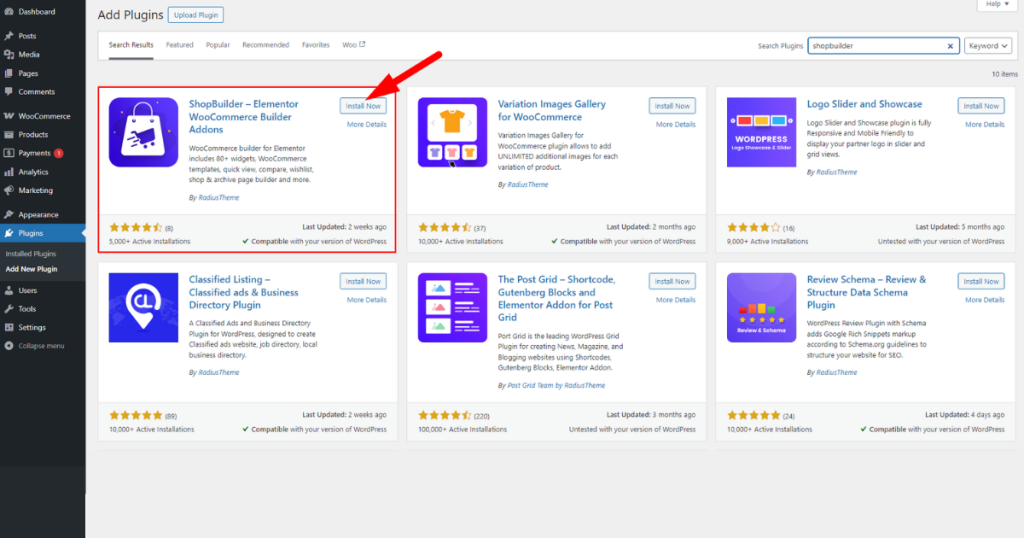1024x538 pixels.
Task: Open the Keyword search type dropdown
Action: click(989, 46)
